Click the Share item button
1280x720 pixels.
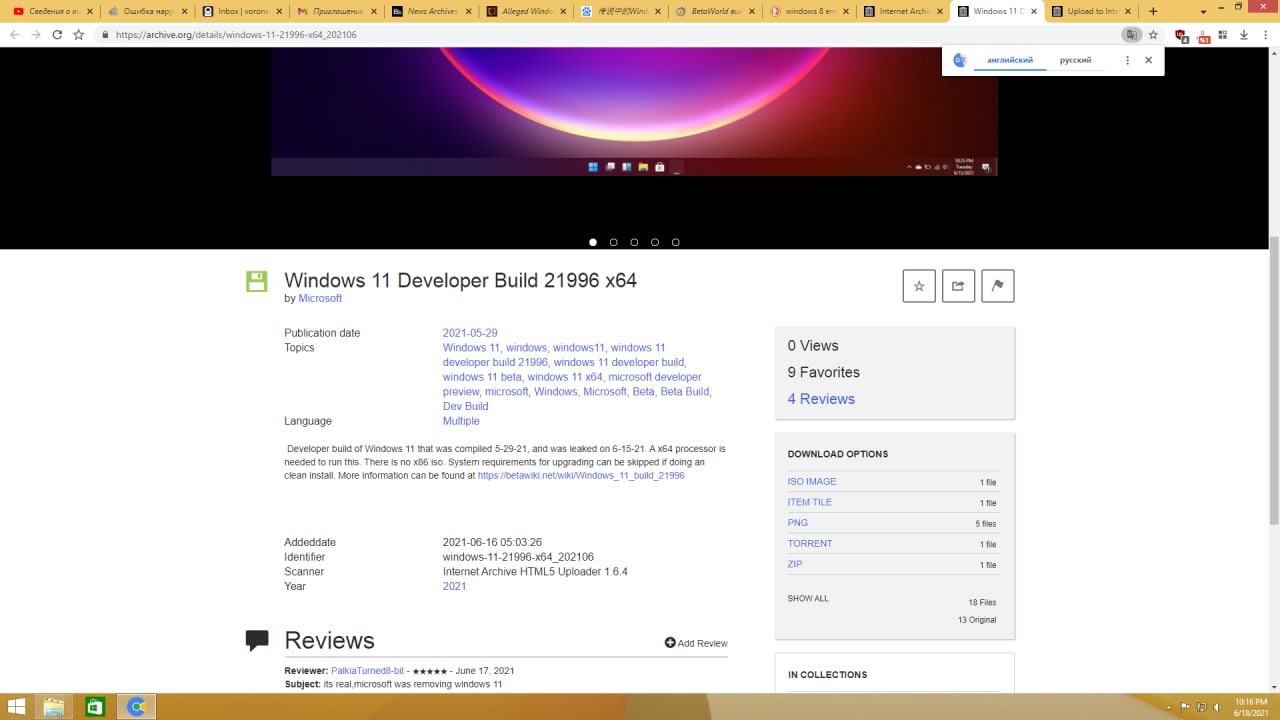(x=958, y=286)
